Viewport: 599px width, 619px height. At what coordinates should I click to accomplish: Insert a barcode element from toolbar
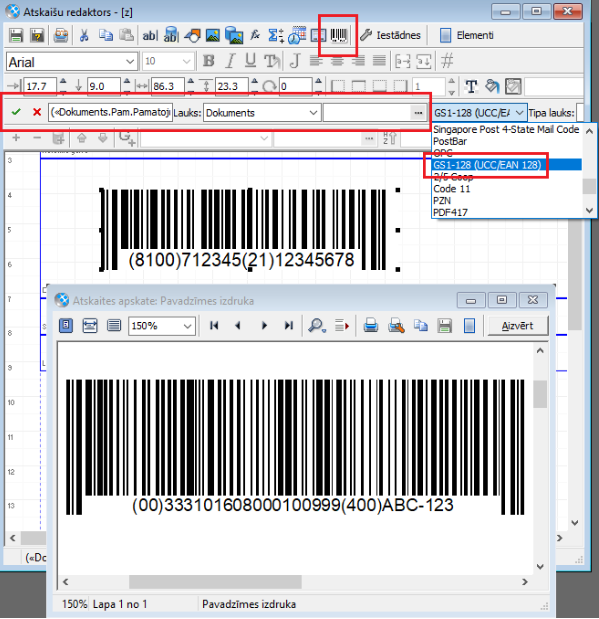coord(339,36)
